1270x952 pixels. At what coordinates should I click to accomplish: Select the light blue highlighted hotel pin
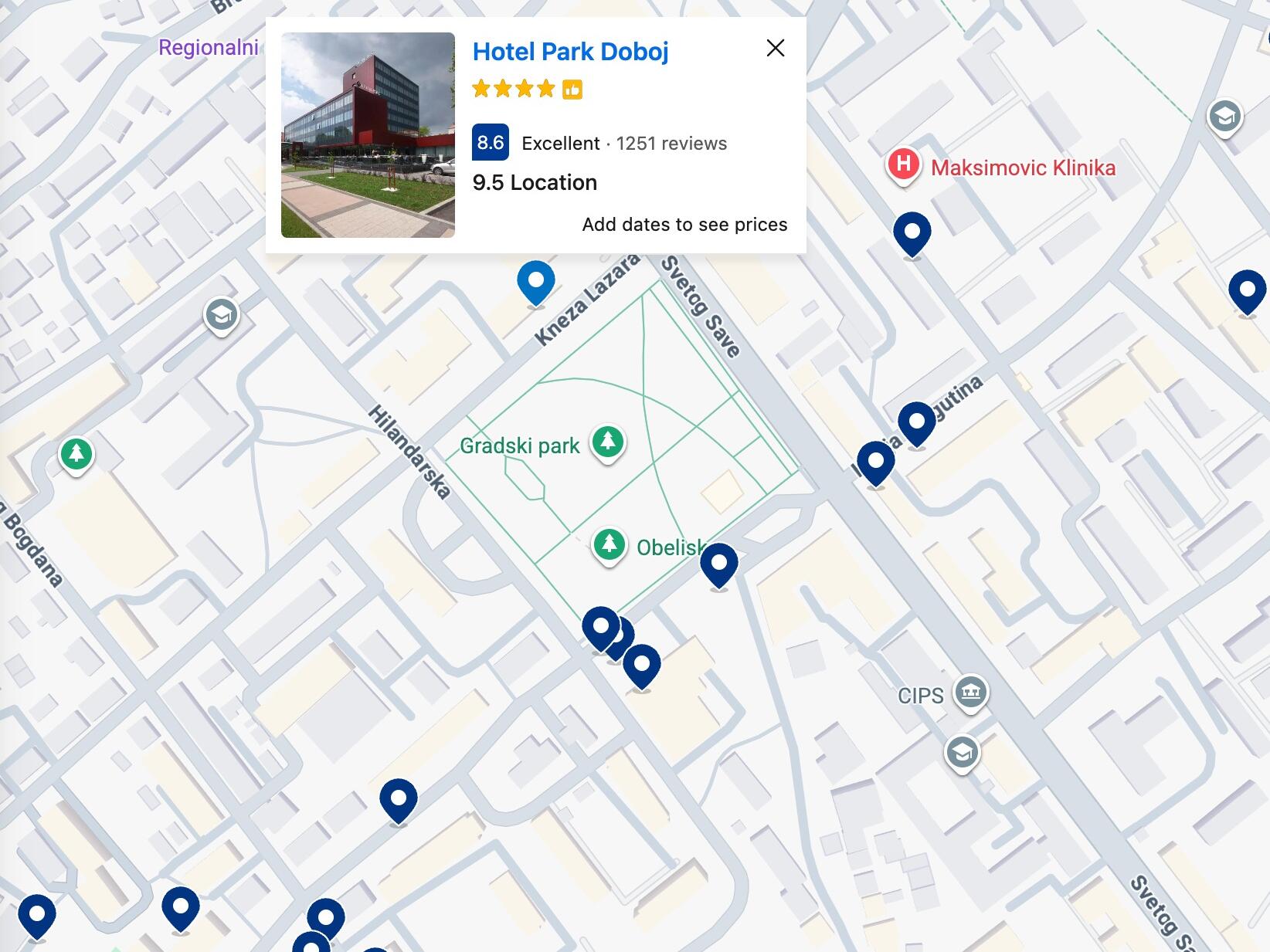pos(536,282)
